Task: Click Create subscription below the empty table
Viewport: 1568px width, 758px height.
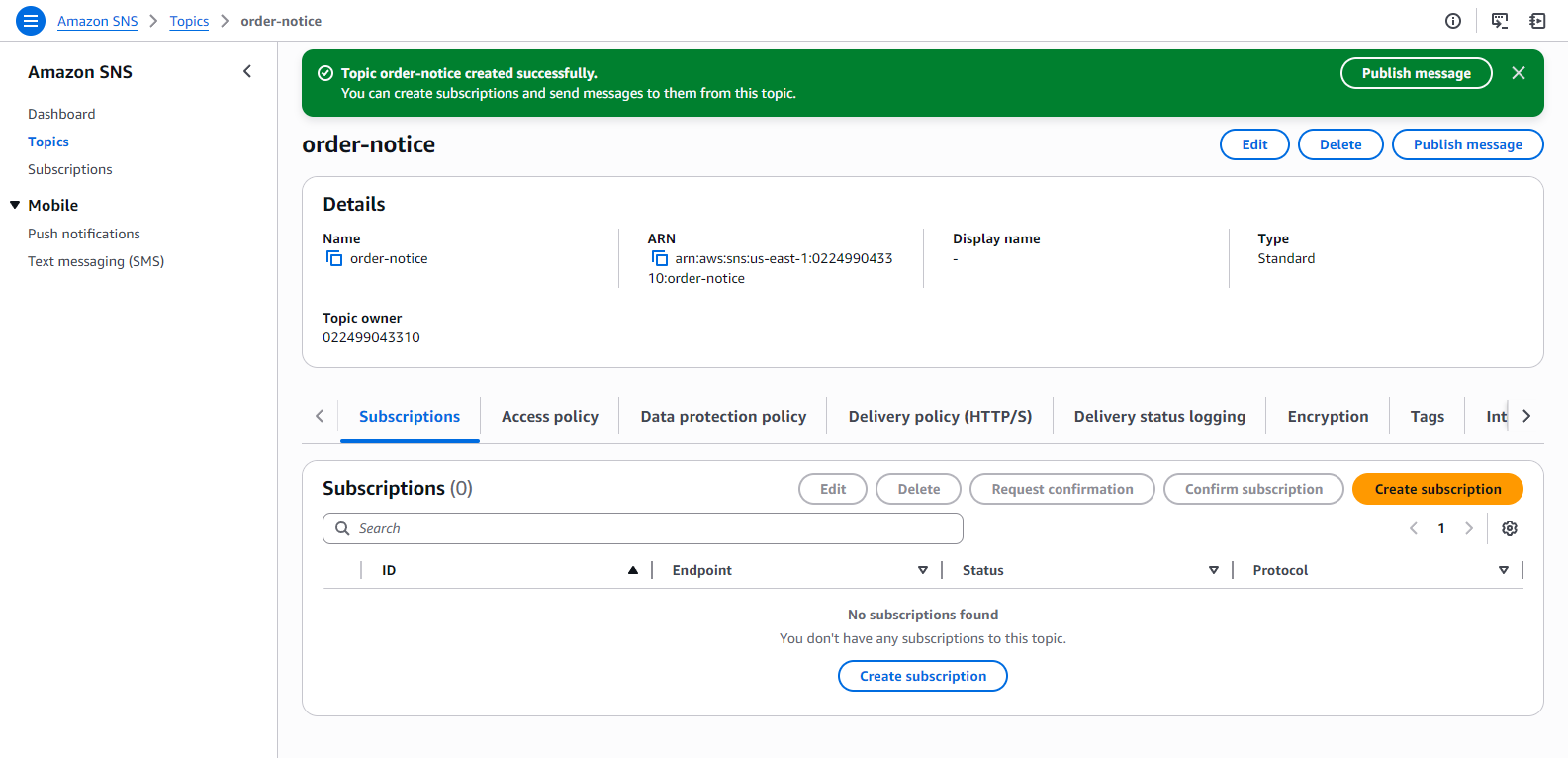Action: point(923,676)
